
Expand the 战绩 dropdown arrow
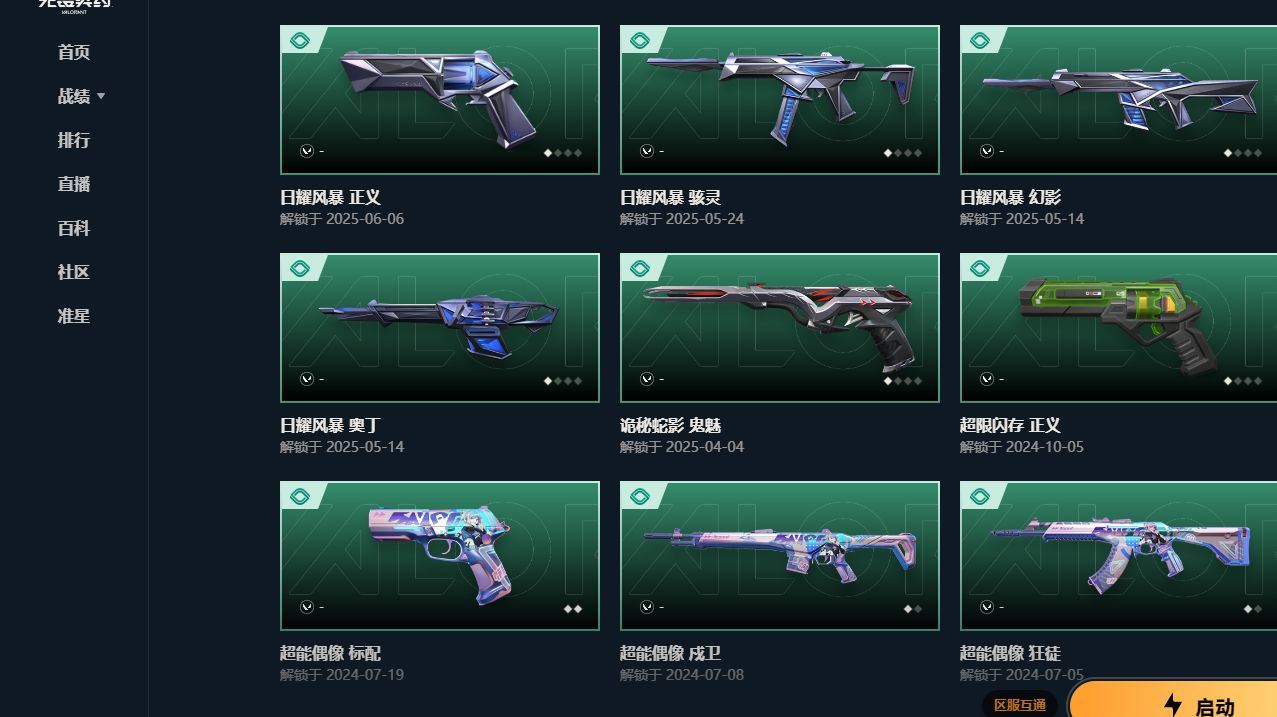101,97
